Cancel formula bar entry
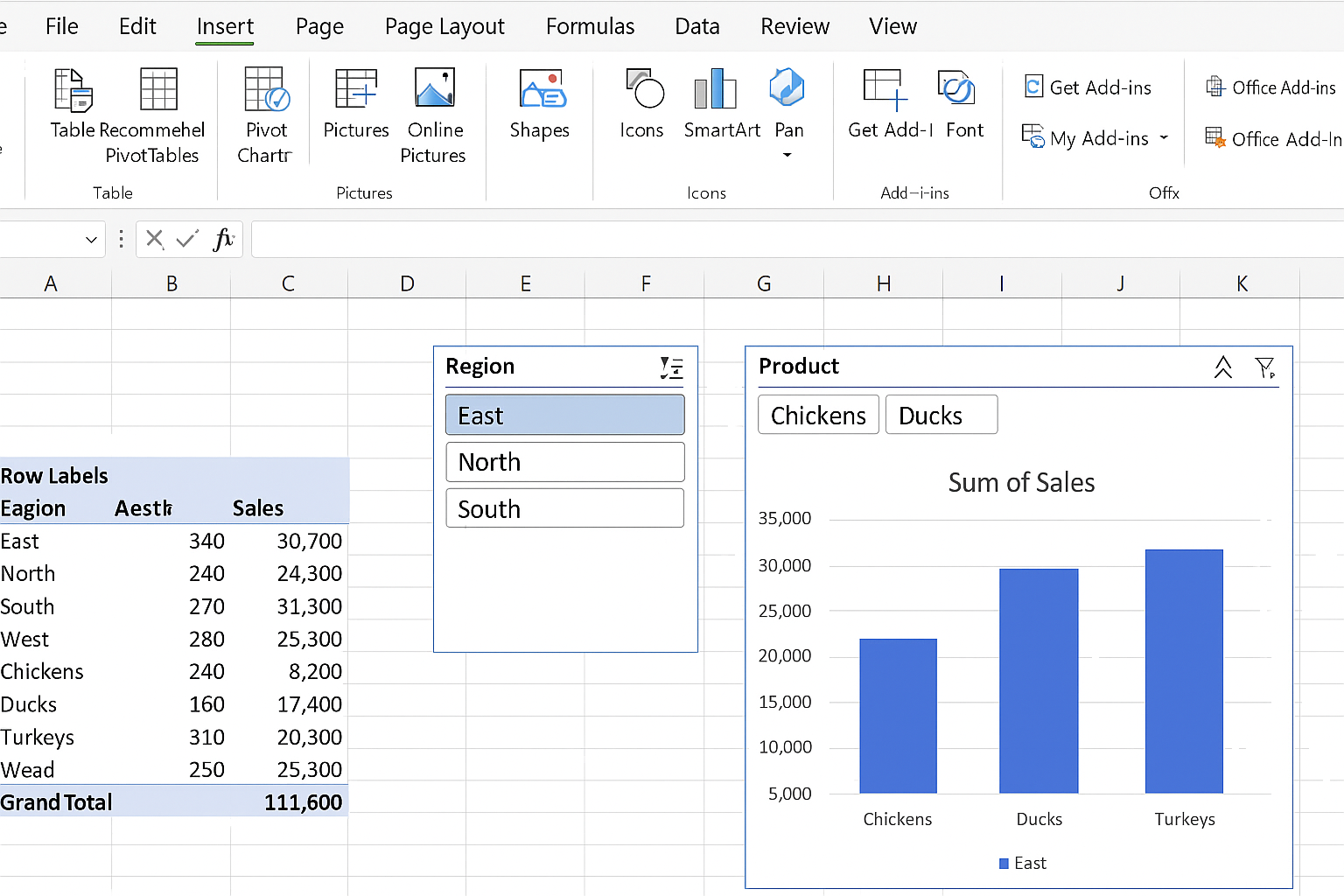1344x896 pixels. point(155,239)
